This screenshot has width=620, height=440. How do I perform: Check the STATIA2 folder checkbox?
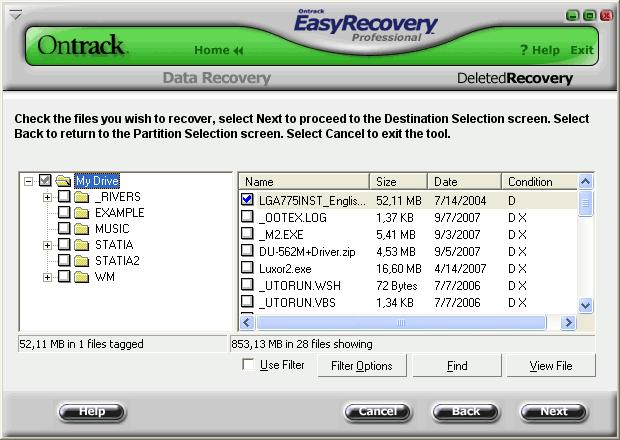[x=64, y=260]
